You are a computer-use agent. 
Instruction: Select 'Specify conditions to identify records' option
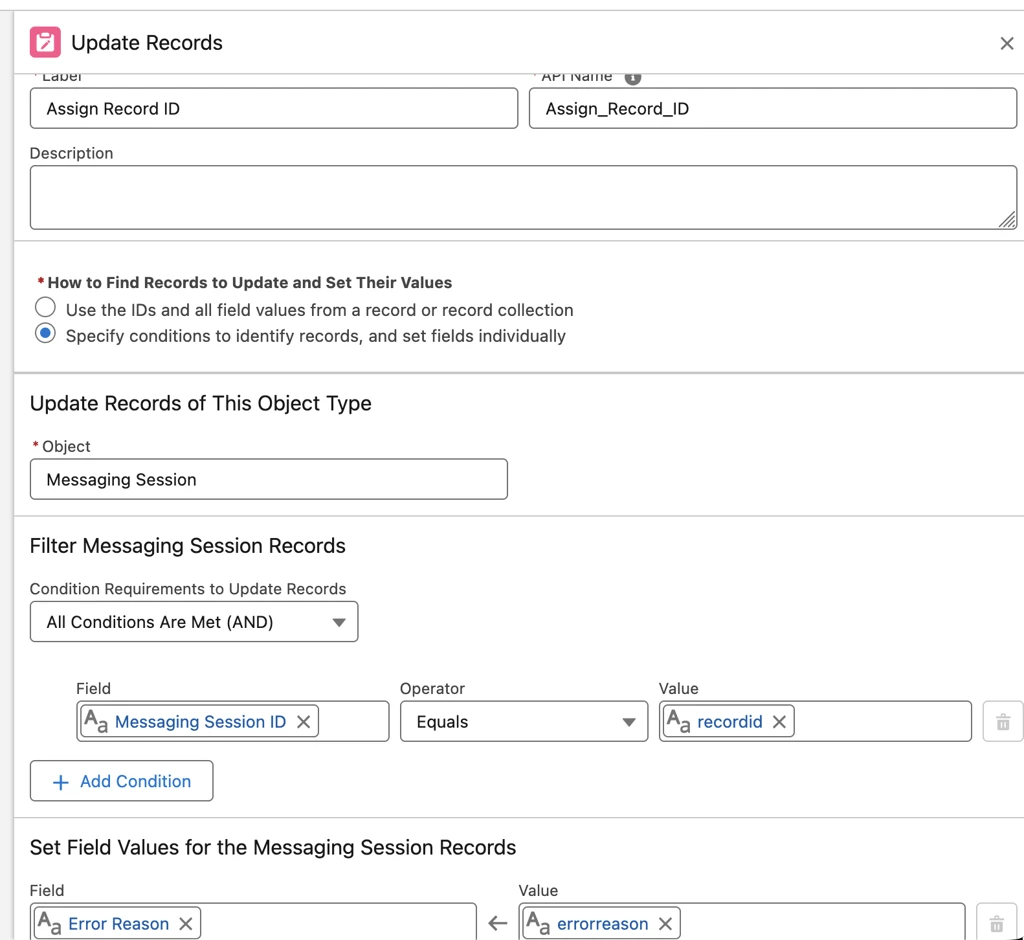[45, 333]
